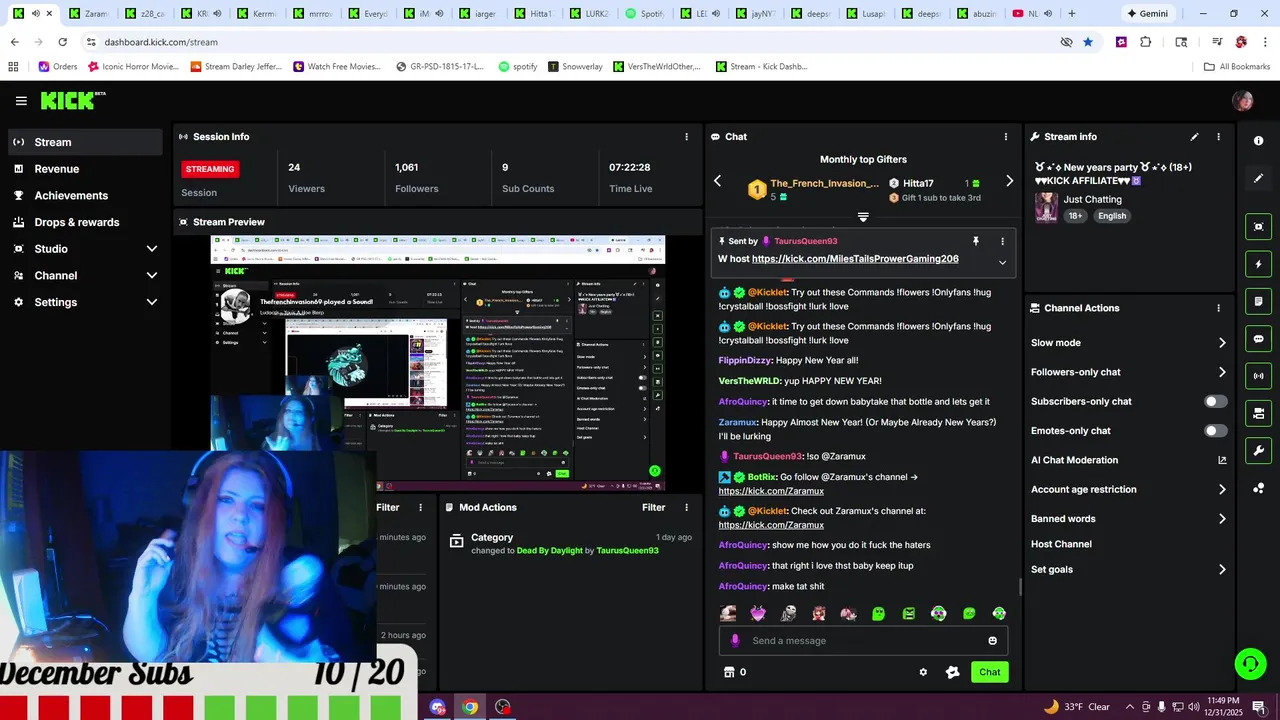
Task: Reload the page with refresh button
Action: pos(62,42)
